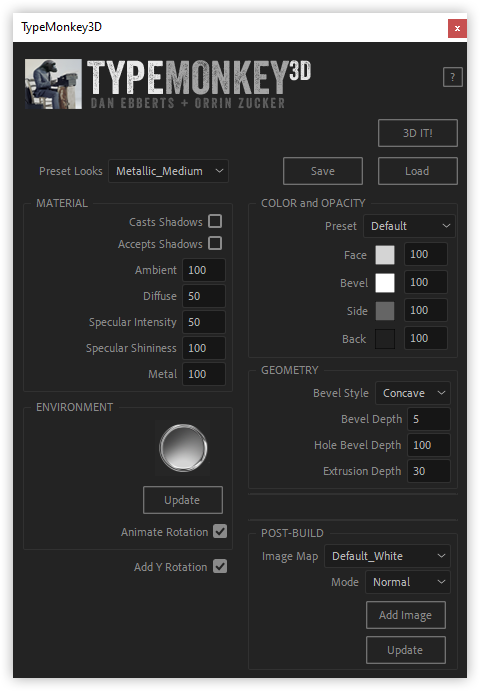480x691 pixels.
Task: Click the Specular Shininess field
Action: coord(204,348)
